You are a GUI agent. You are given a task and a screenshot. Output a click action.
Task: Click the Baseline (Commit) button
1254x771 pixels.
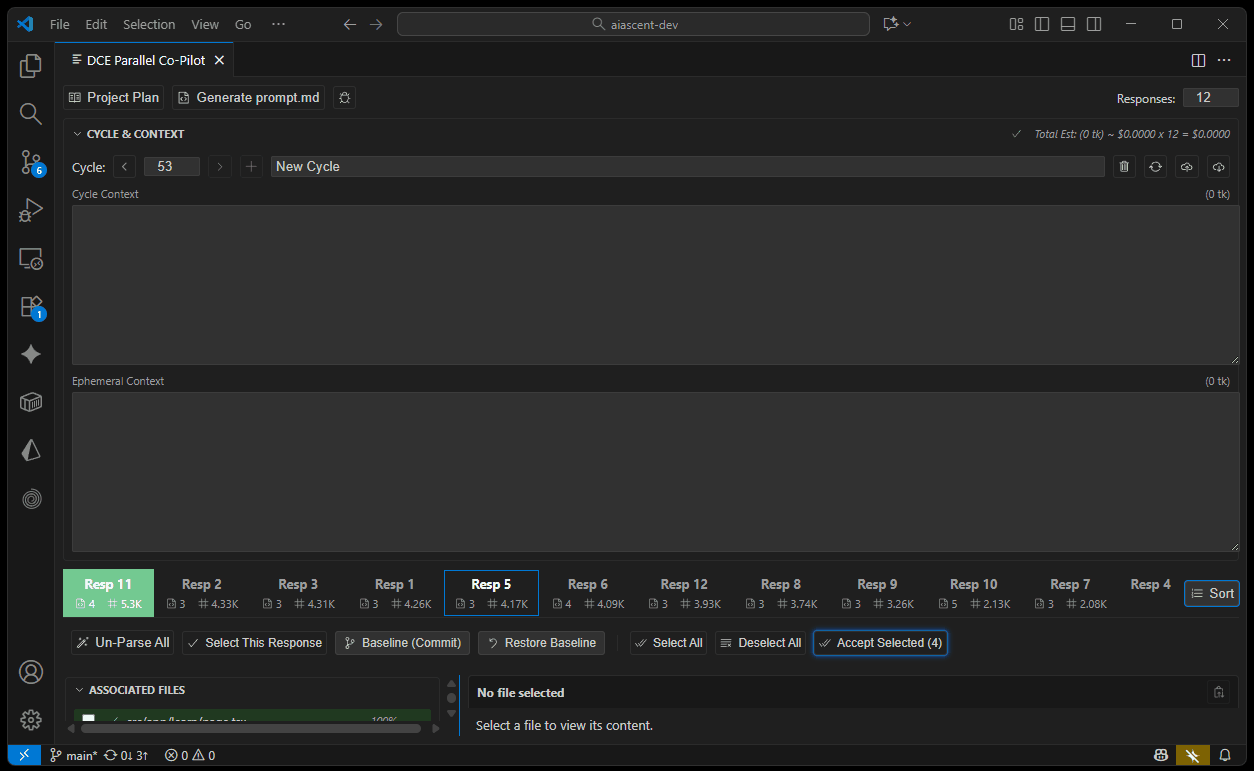click(402, 643)
